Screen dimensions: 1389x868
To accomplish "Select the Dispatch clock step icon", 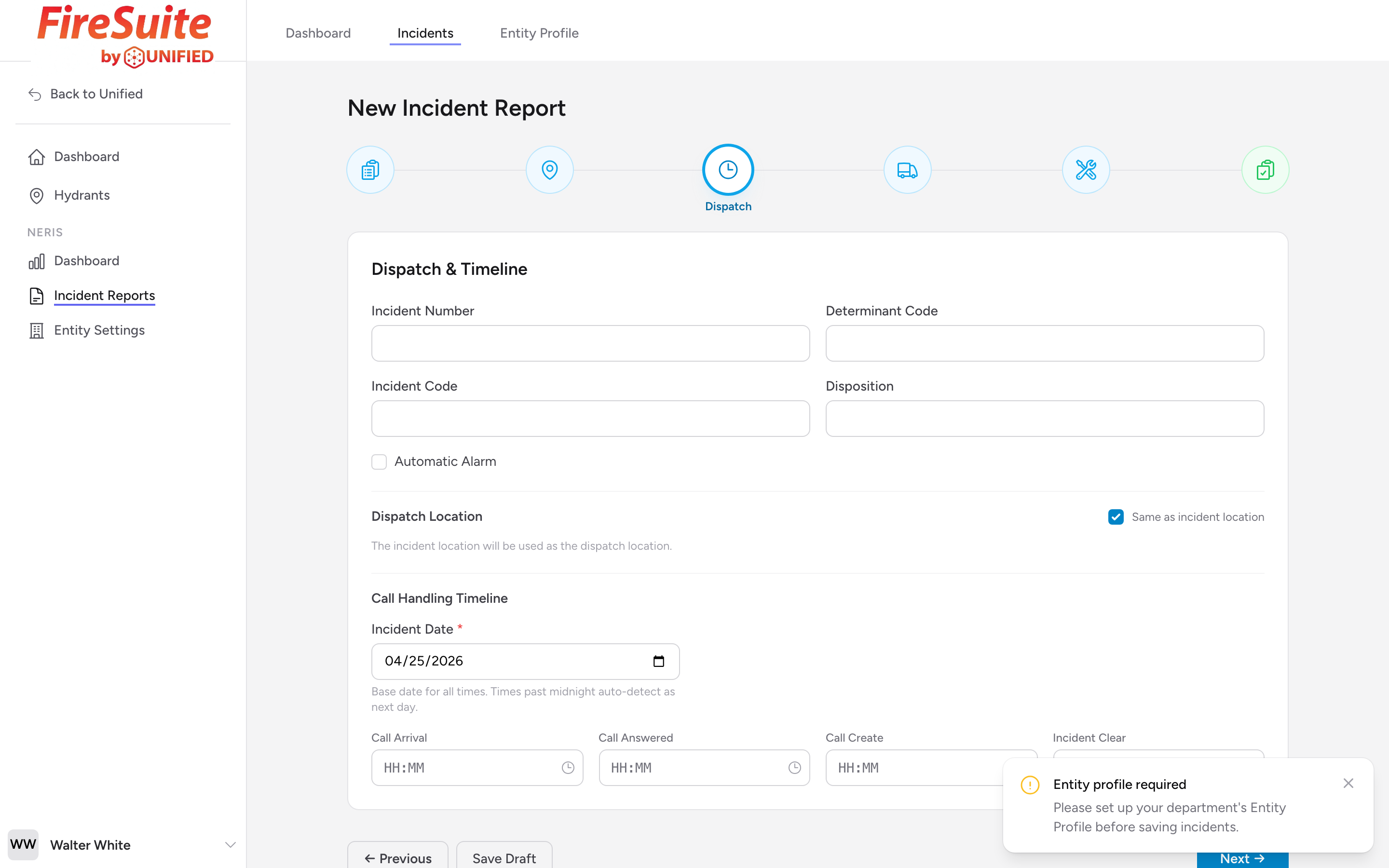I will point(728,170).
